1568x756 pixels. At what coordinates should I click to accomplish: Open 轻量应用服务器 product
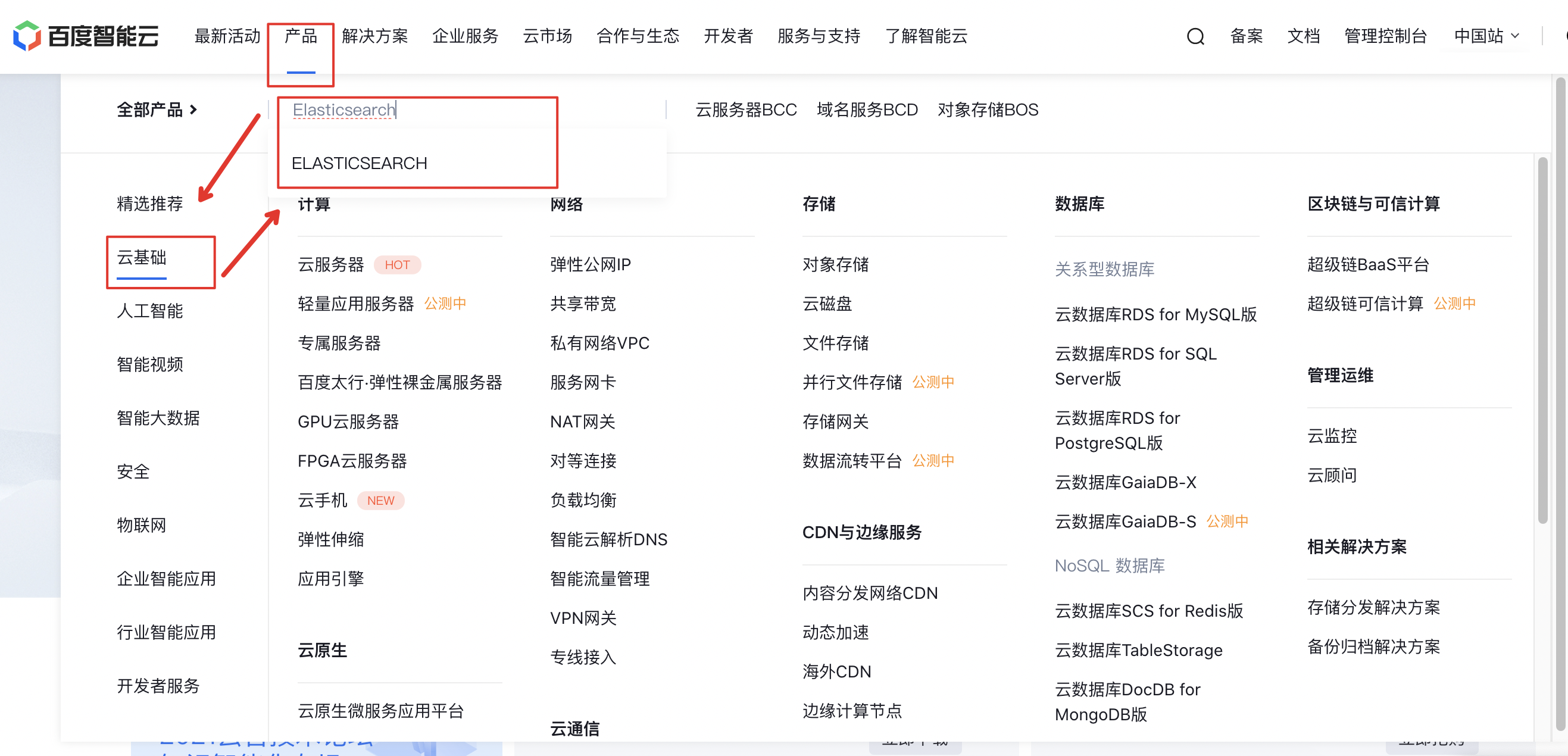pyautogui.click(x=355, y=303)
